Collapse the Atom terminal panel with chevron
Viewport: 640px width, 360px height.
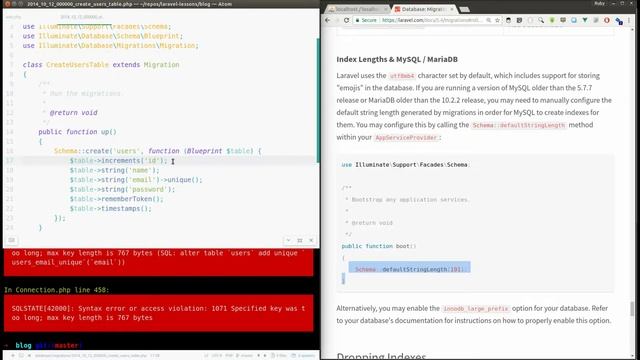[288, 240]
